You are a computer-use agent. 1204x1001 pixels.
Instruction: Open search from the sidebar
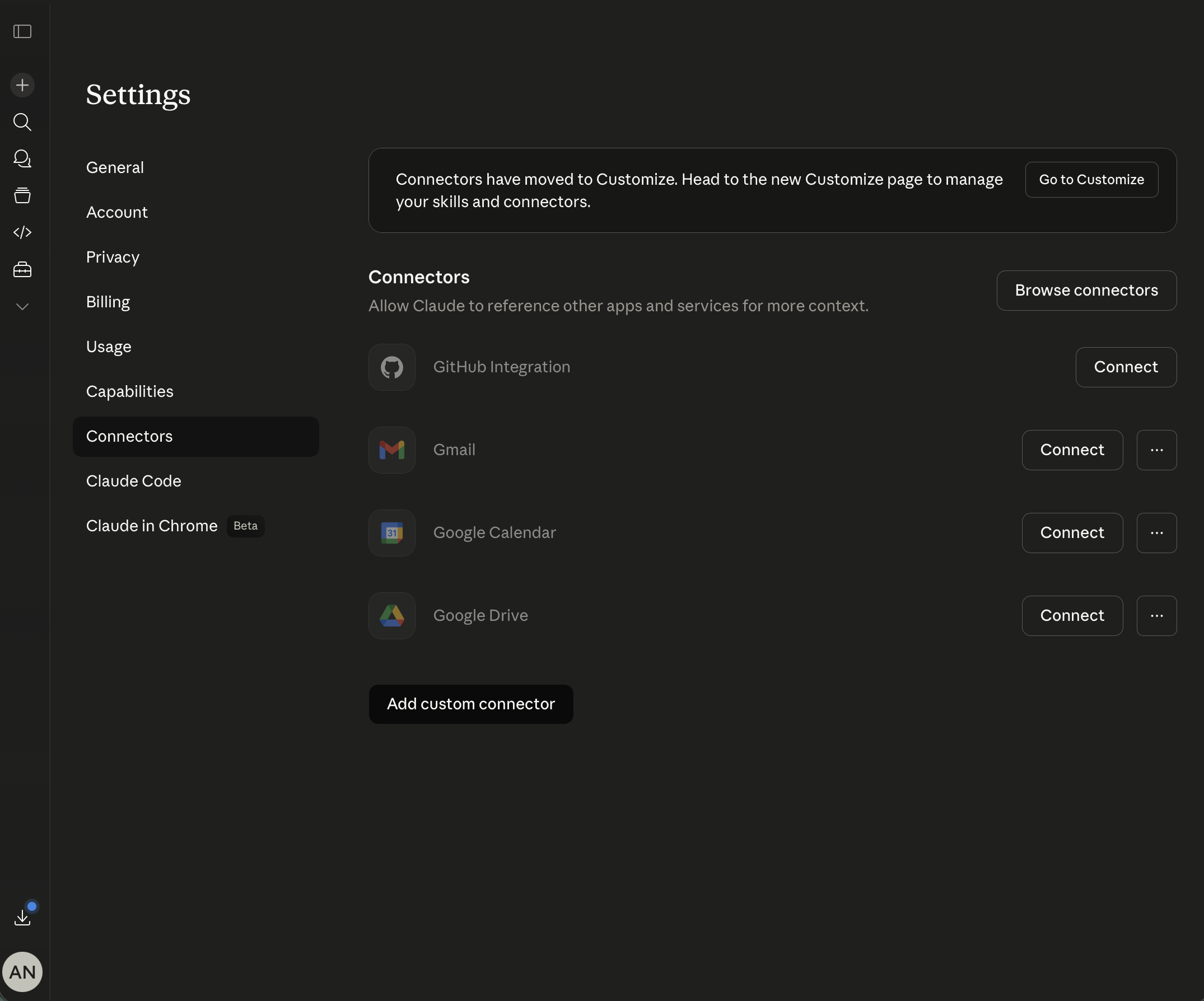point(22,122)
